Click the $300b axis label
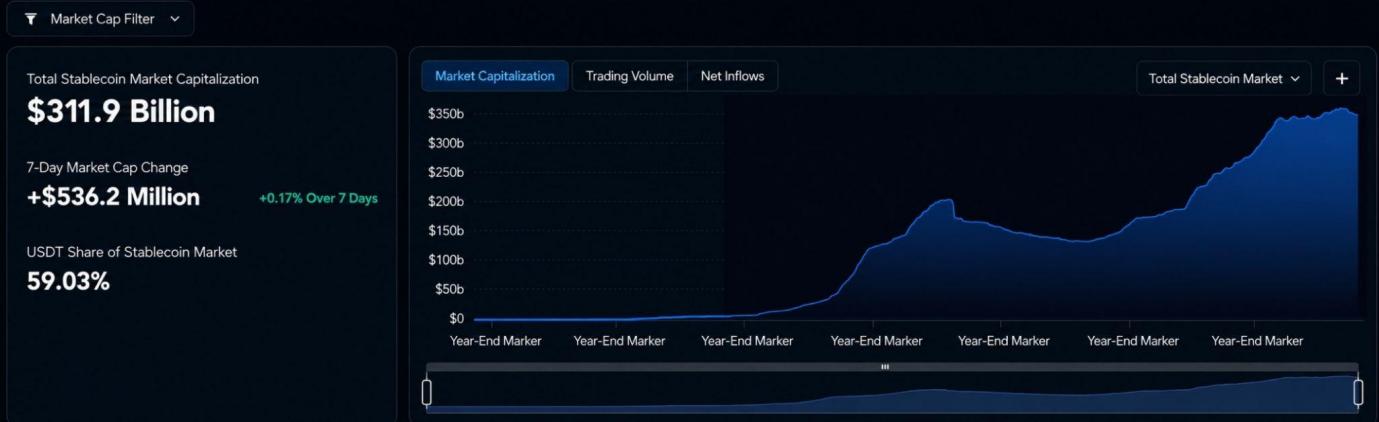 (446, 143)
